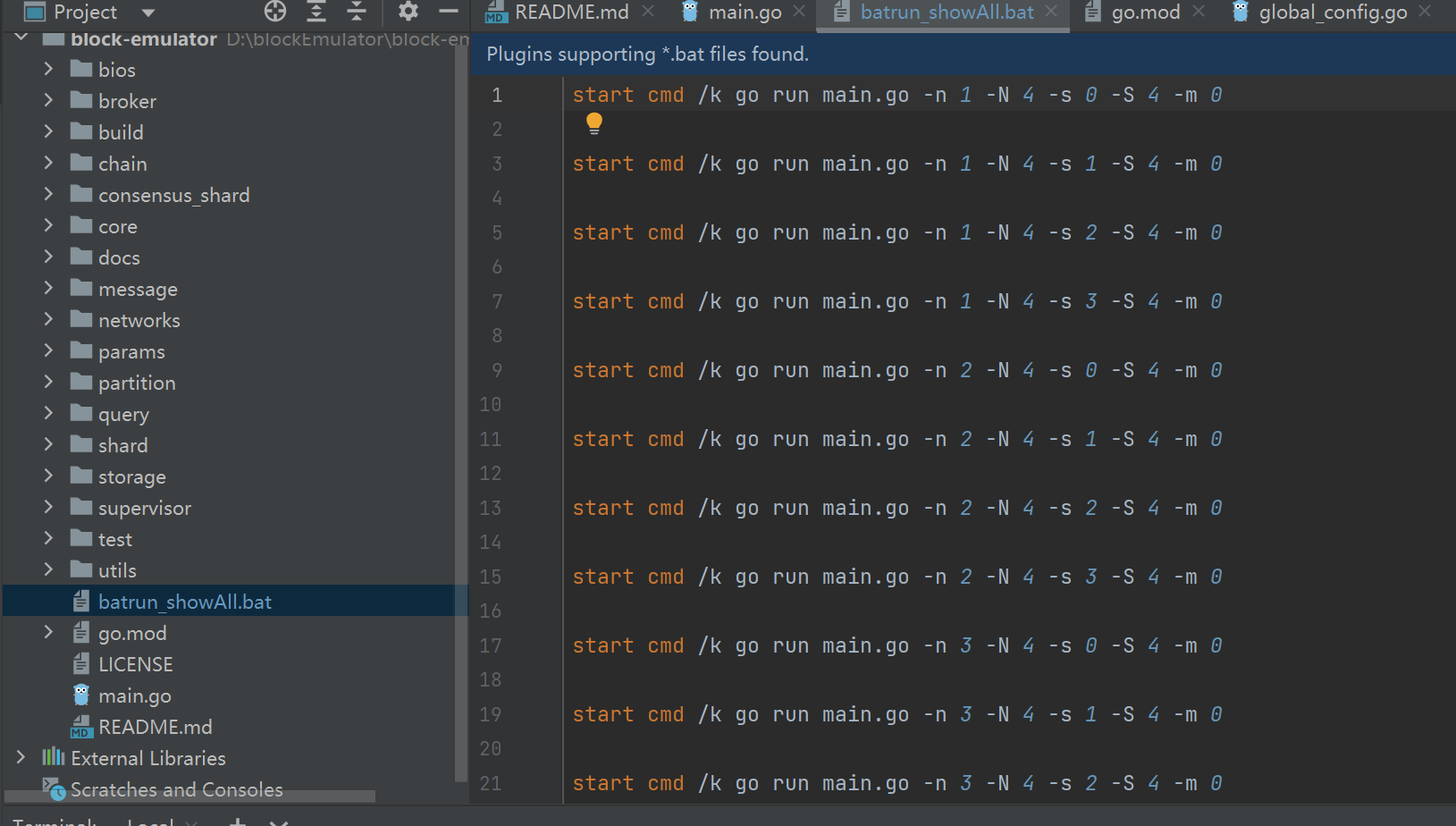
Task: Click the yellow lightbulb intention icon
Action: tap(594, 123)
